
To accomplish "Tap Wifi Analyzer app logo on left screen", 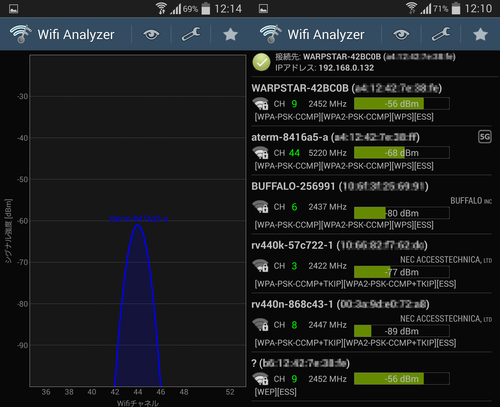I will click(x=21, y=34).
